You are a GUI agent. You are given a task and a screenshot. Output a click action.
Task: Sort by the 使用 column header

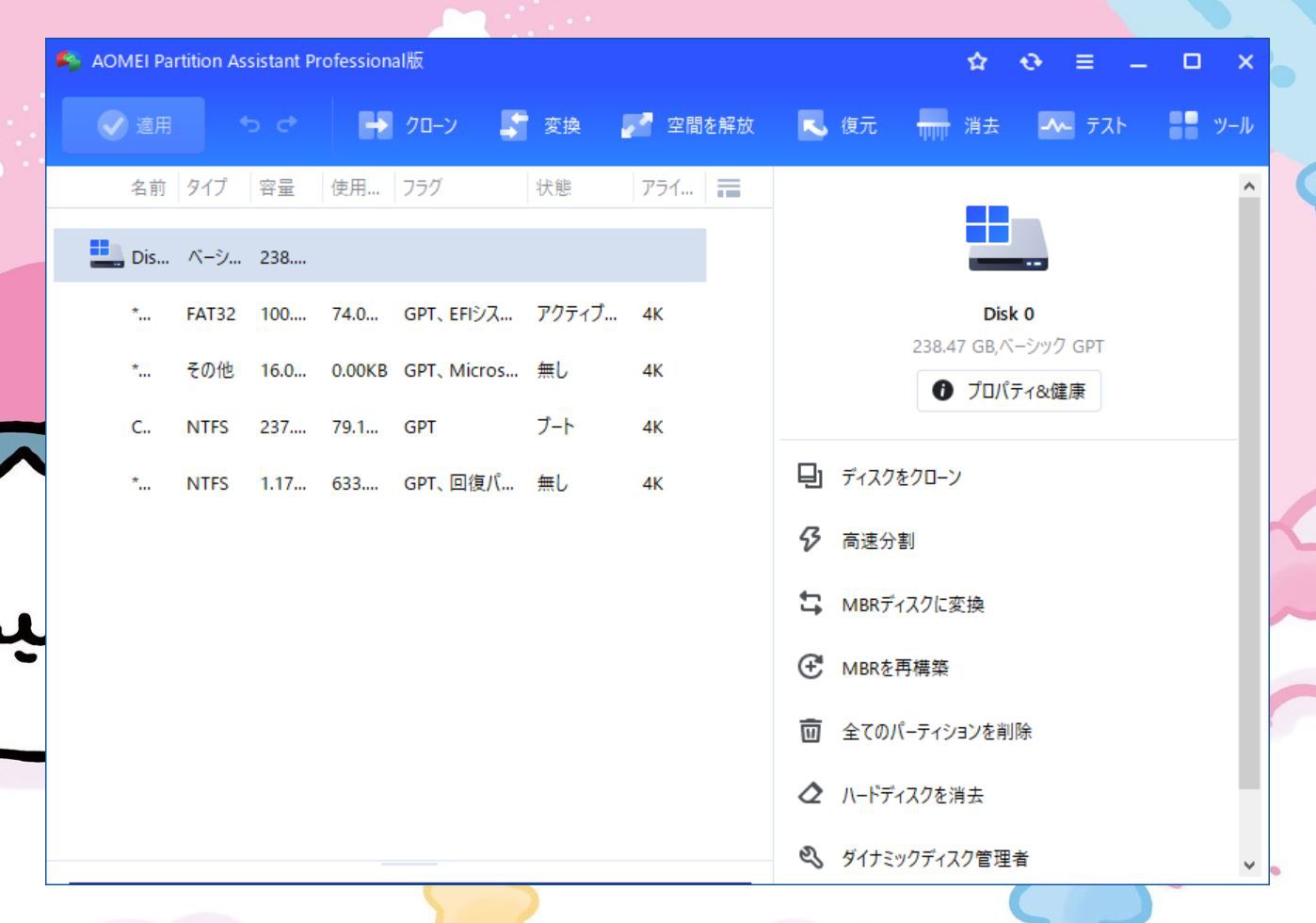(x=355, y=187)
